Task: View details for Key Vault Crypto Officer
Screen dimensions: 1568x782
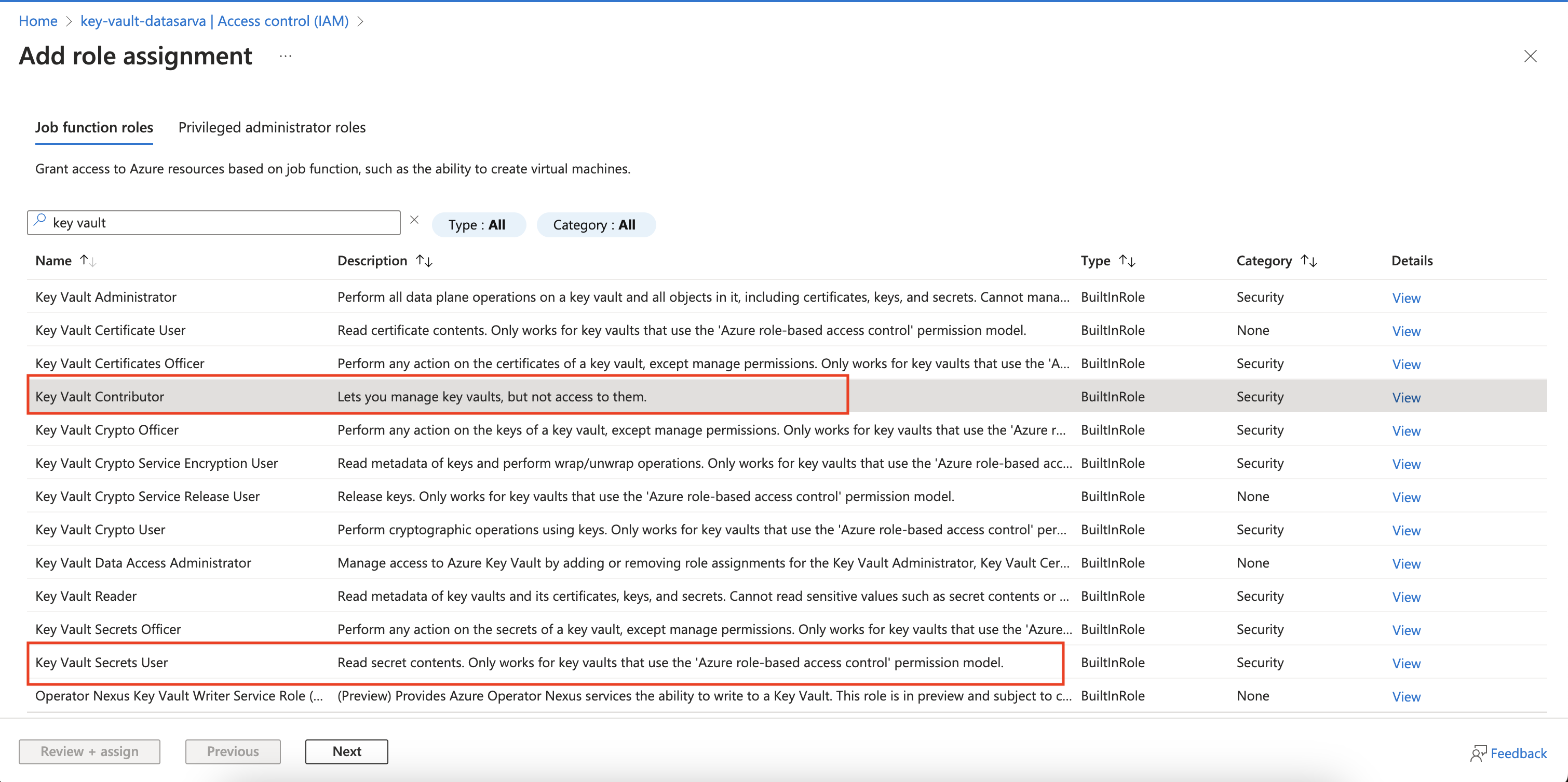Action: [1406, 431]
